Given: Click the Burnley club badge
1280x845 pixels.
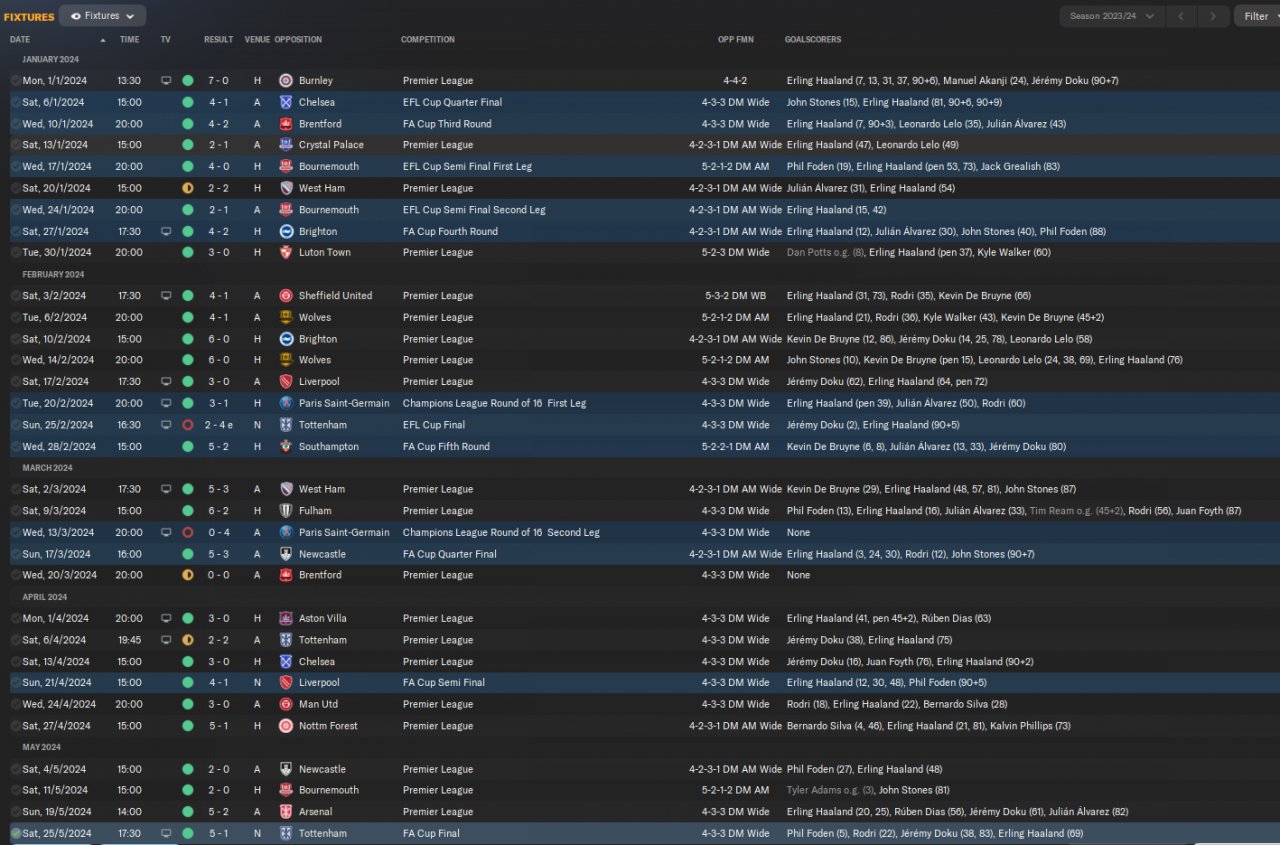Looking at the screenshot, I should click(286, 80).
